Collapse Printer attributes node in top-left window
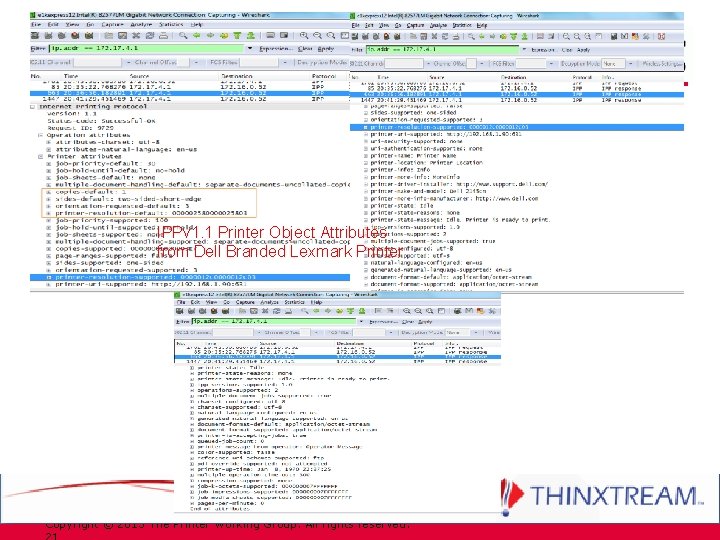The height and width of the screenshot is (540, 720). pos(40,157)
